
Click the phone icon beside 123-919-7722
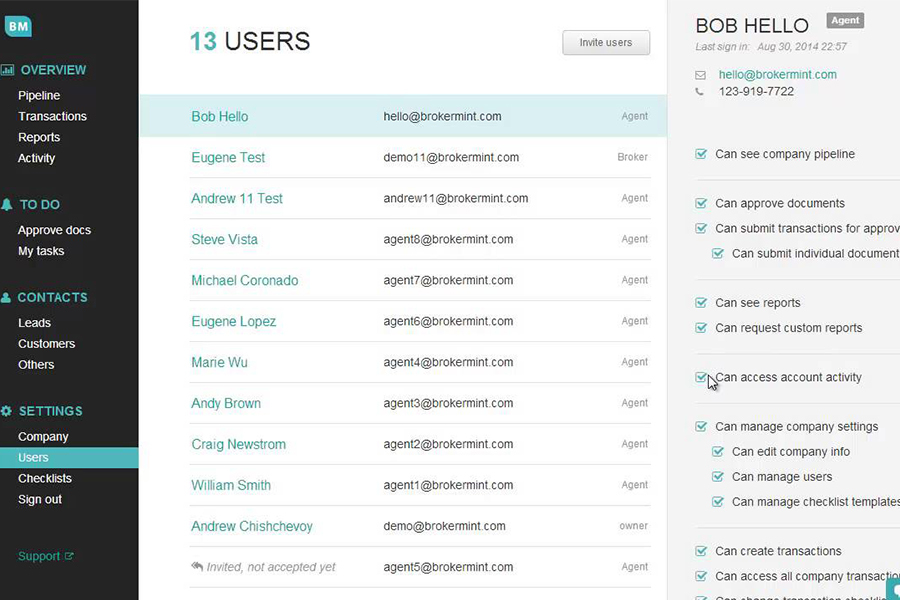coord(700,92)
